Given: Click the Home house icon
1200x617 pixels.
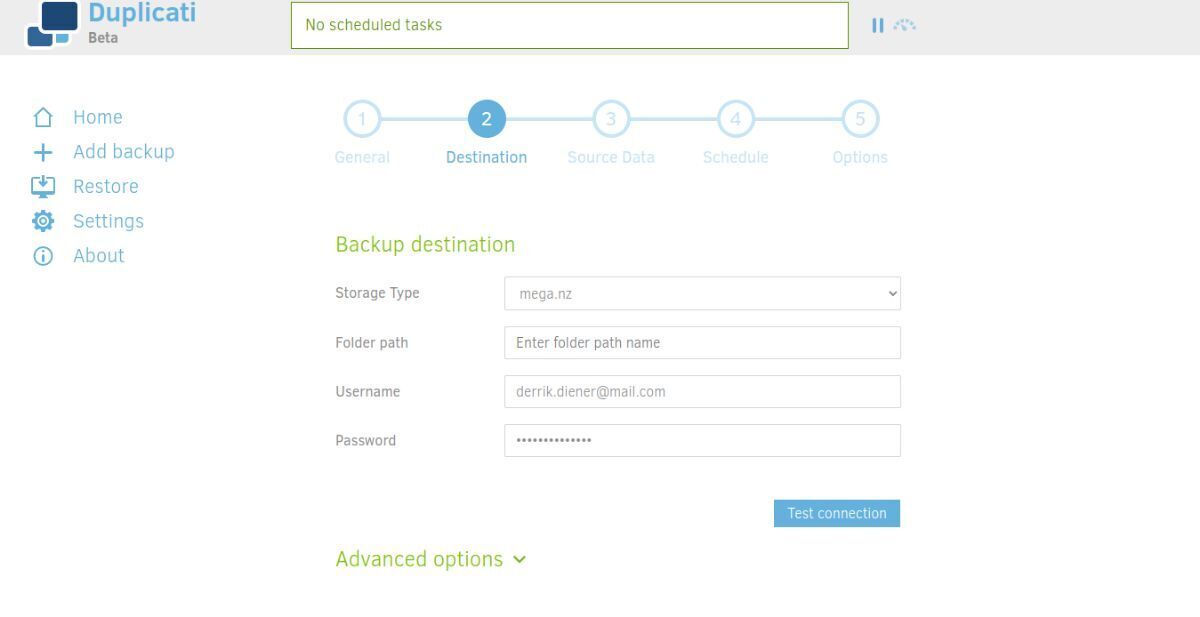Looking at the screenshot, I should click(43, 118).
